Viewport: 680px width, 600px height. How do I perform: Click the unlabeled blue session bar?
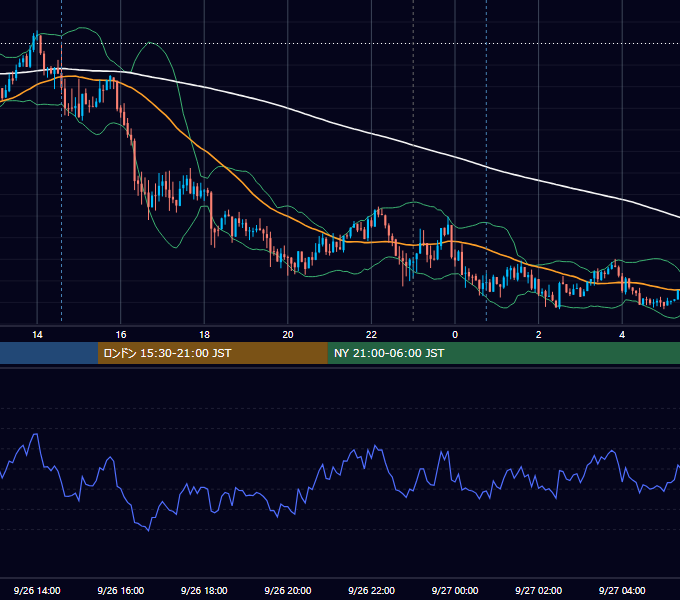pos(49,353)
